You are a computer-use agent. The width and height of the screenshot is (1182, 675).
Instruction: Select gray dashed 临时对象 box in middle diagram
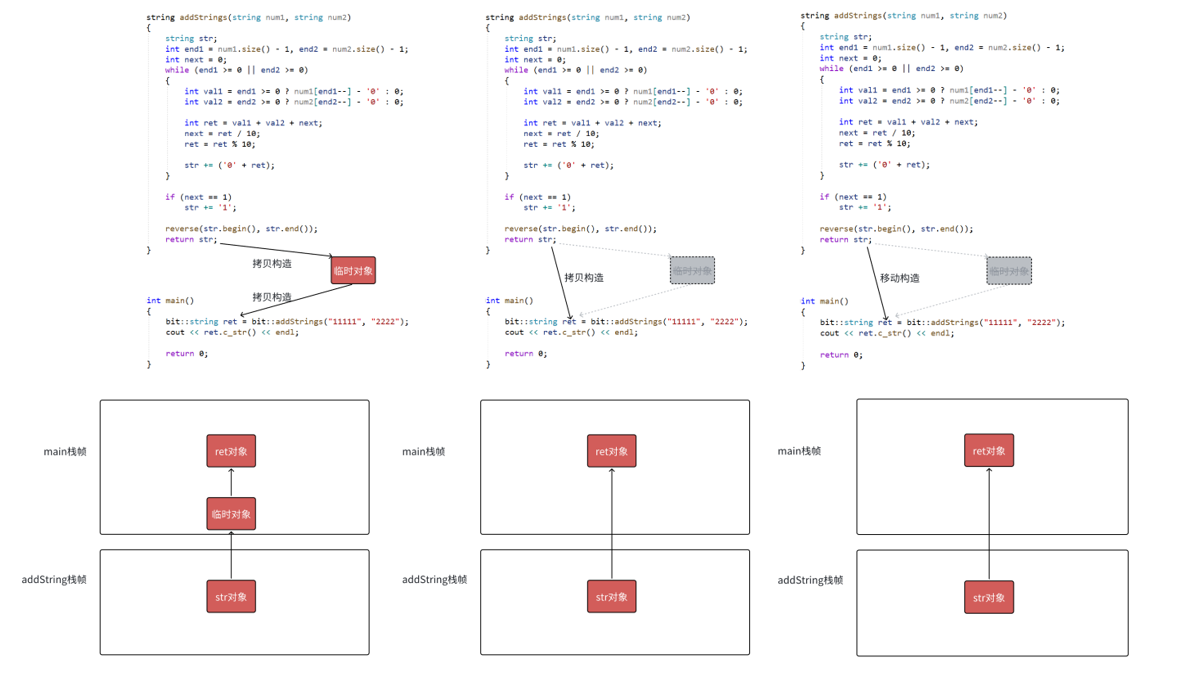[692, 270]
